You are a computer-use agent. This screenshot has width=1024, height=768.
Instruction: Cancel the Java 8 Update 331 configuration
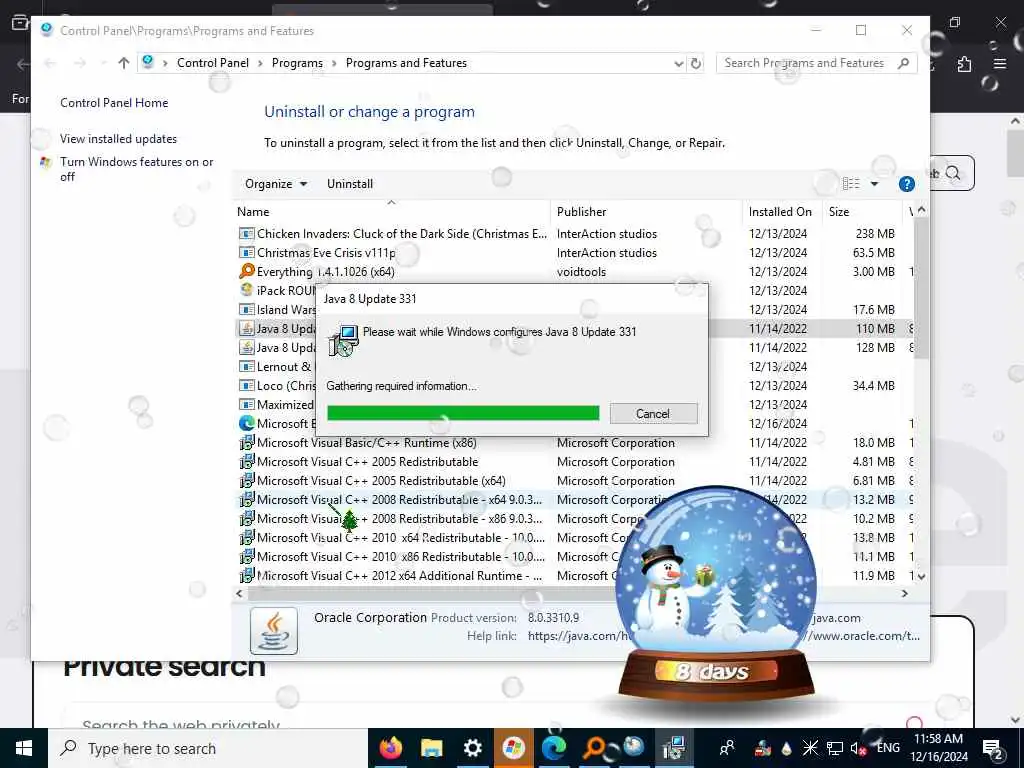[653, 413]
